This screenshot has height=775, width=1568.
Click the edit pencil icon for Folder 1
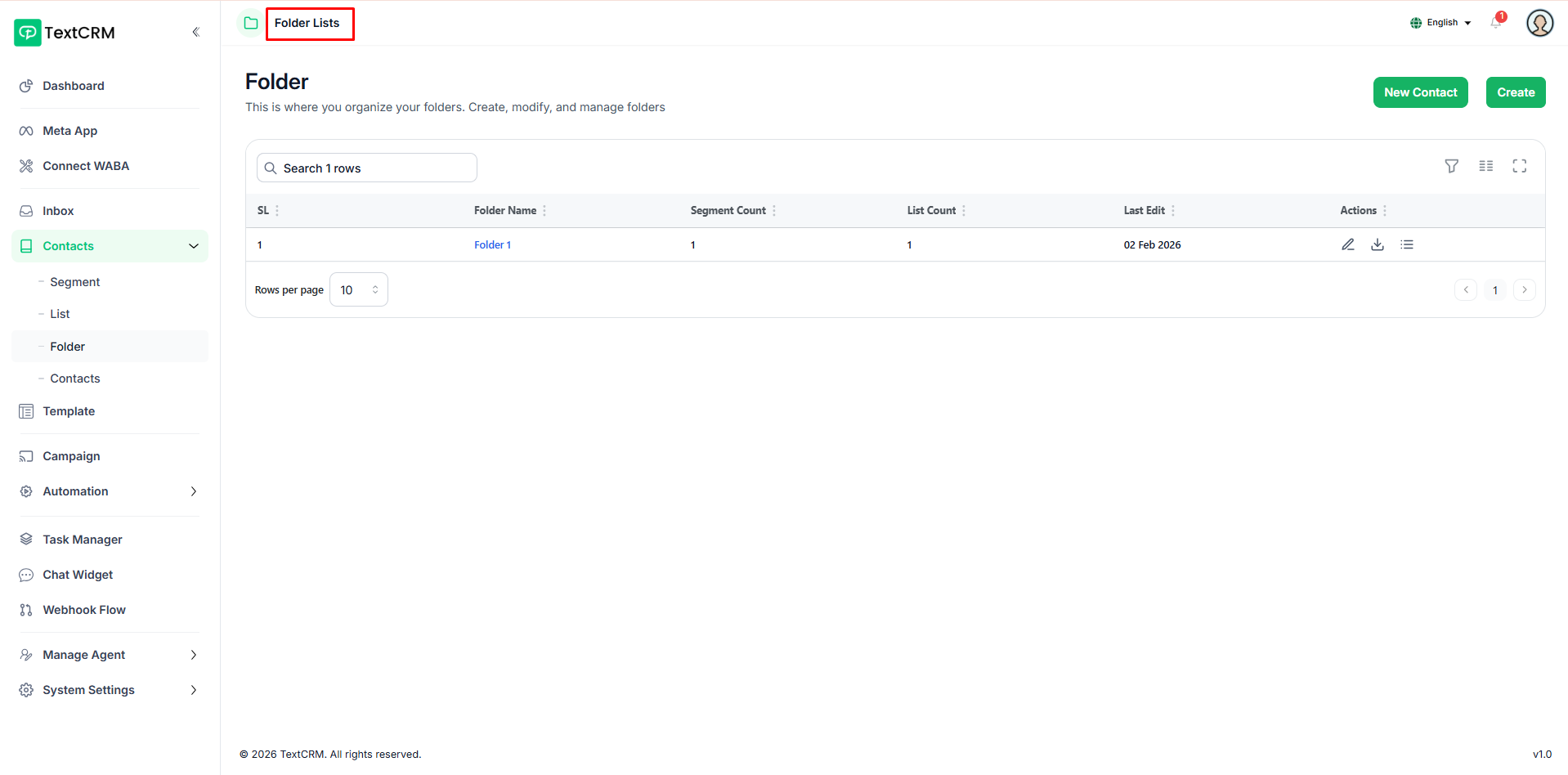click(x=1347, y=244)
